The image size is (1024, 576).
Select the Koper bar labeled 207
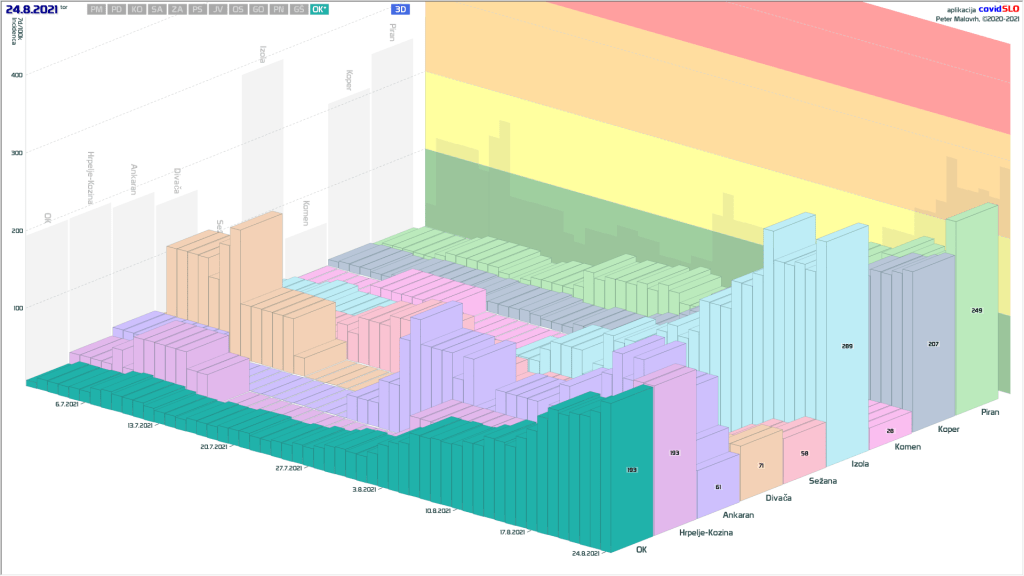click(933, 344)
